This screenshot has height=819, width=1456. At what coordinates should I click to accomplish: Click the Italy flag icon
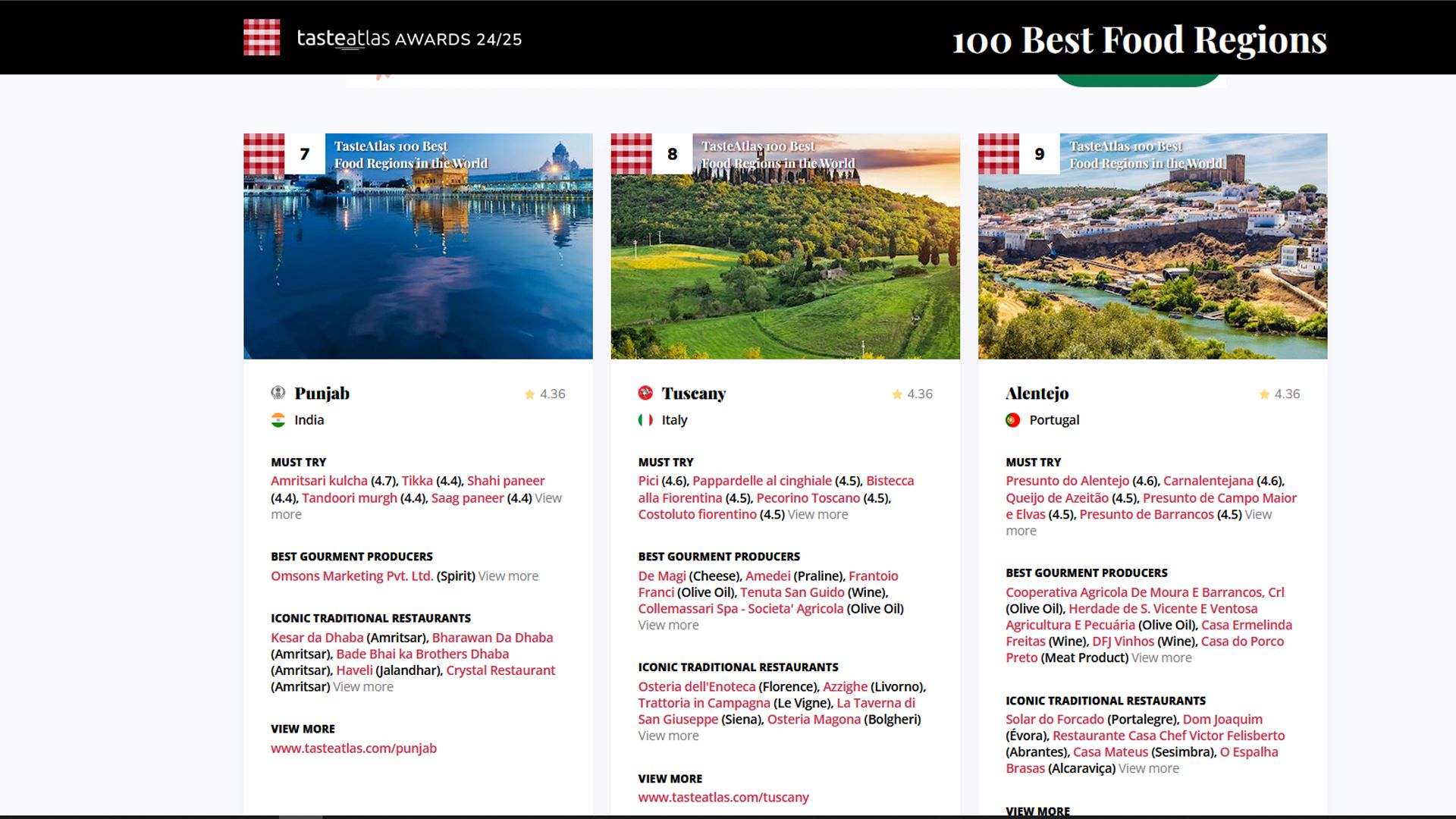tap(645, 420)
